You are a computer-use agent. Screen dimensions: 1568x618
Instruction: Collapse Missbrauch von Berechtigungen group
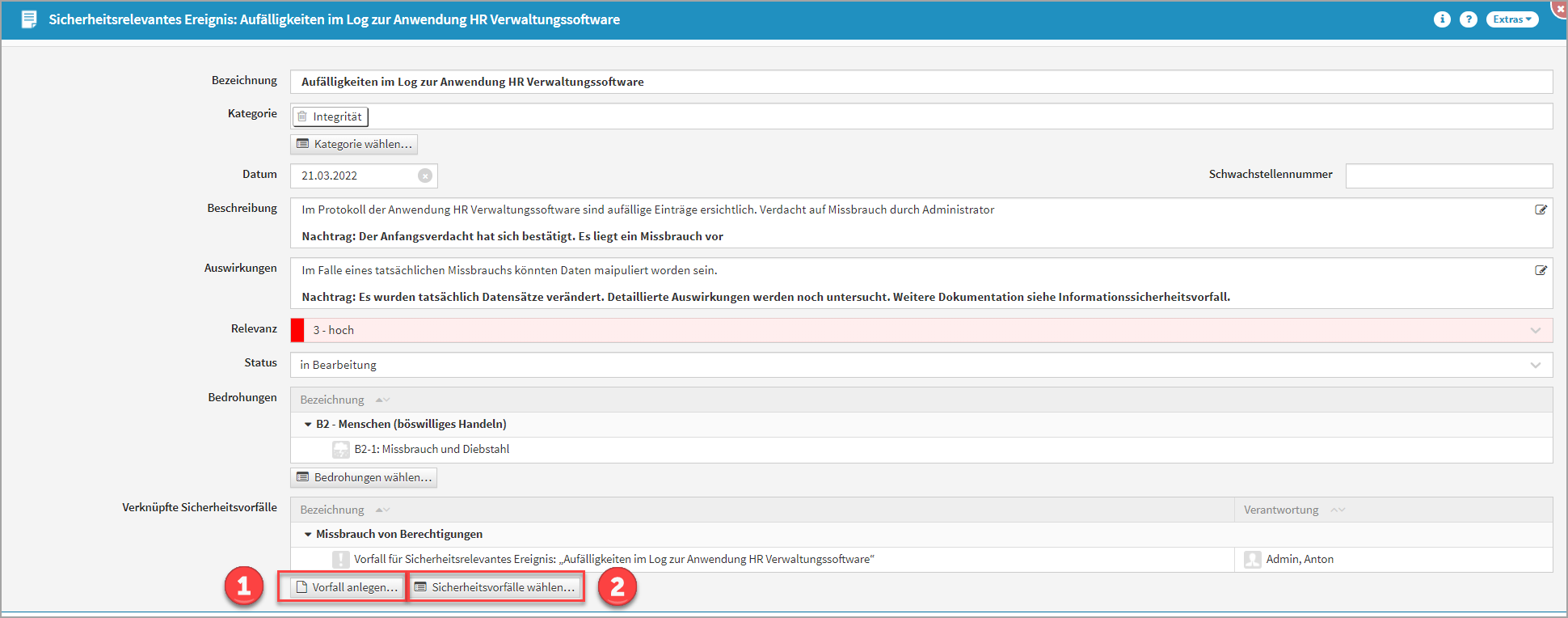tap(308, 535)
